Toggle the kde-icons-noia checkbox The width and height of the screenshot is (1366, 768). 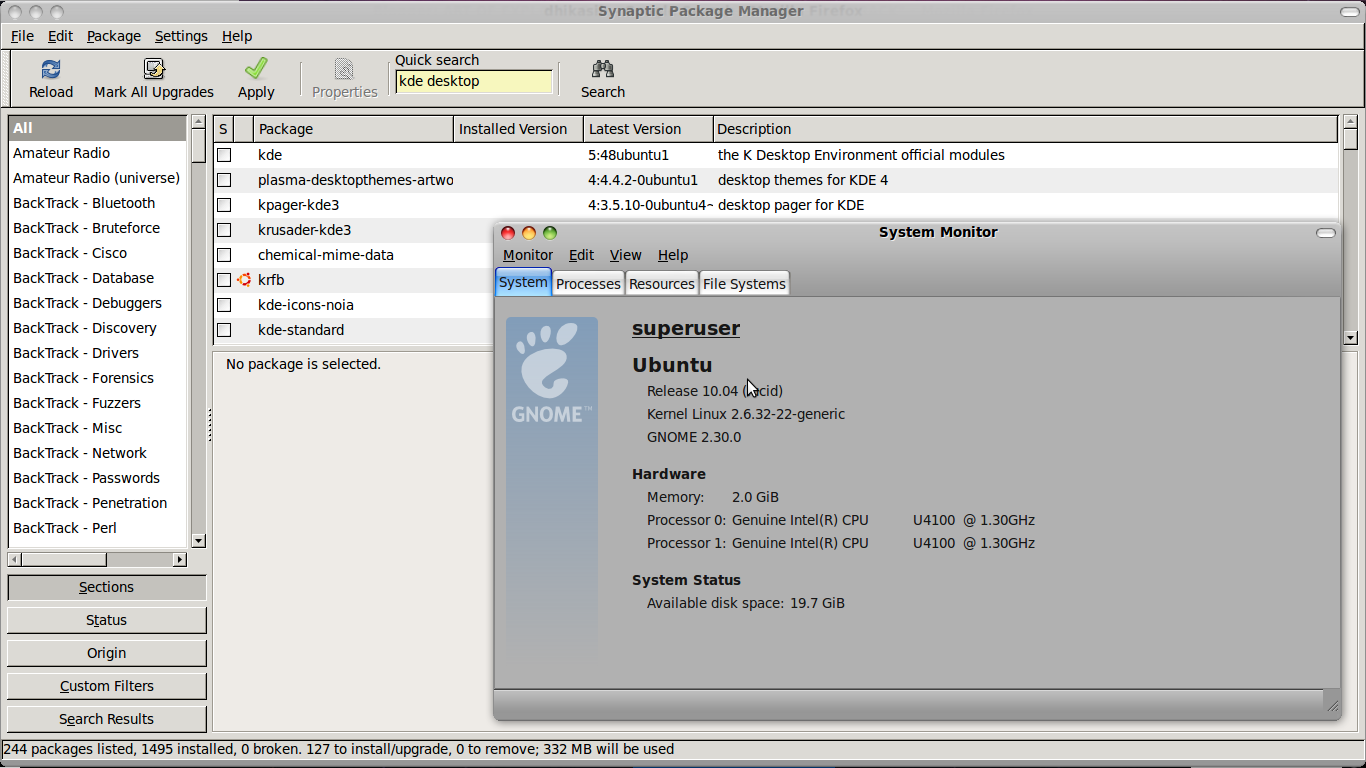(224, 305)
